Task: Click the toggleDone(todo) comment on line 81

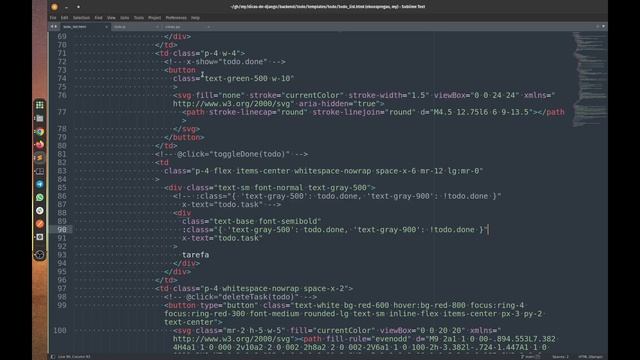Action: [231, 154]
